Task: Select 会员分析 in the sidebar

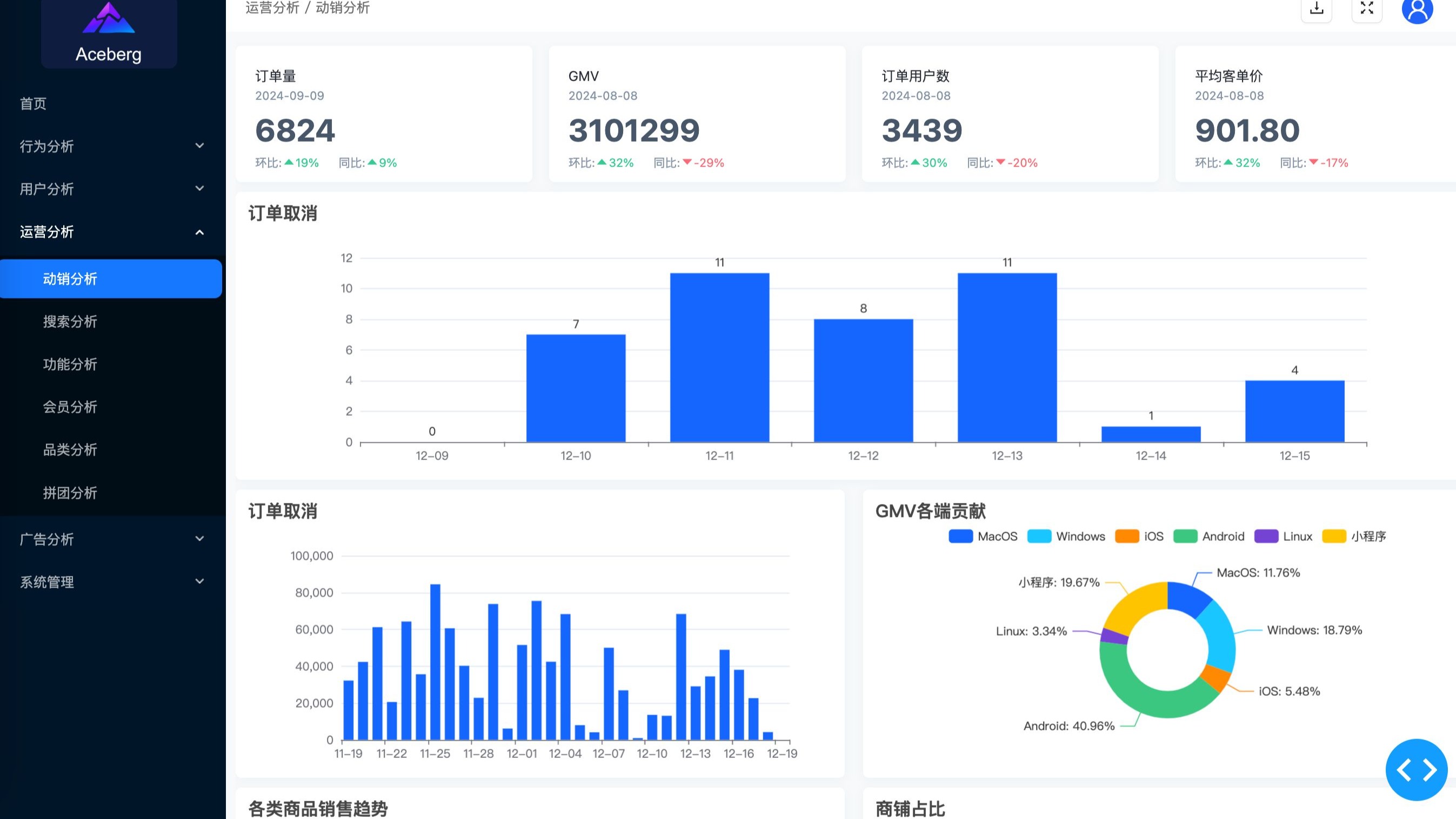Action: (x=70, y=407)
